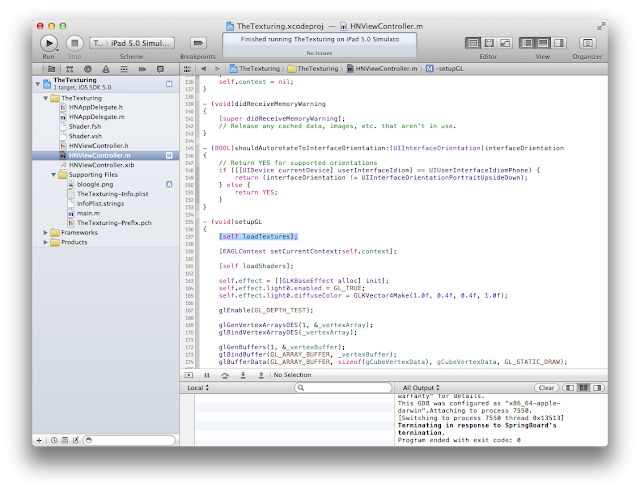The width and height of the screenshot is (640, 491).
Task: Toggle the Utilities pane view button
Action: pyautogui.click(x=559, y=43)
